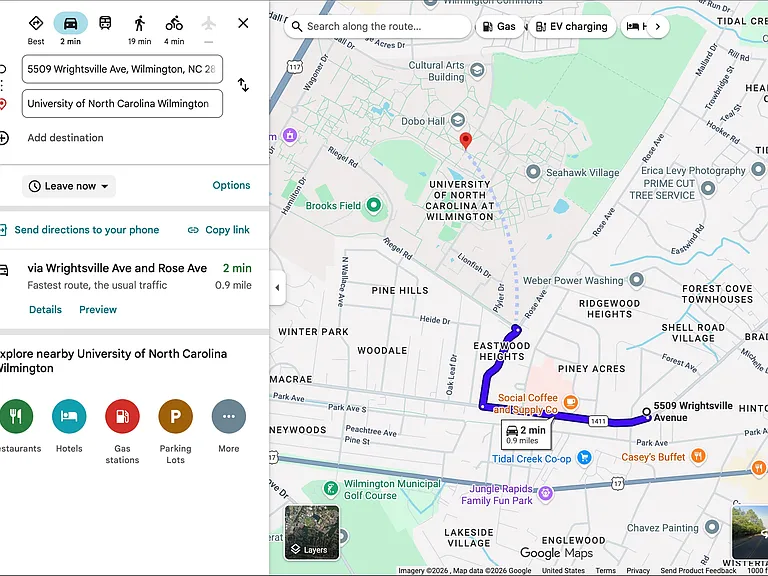Click the 2 min route callout
This screenshot has width=768, height=576.
tap(526, 434)
